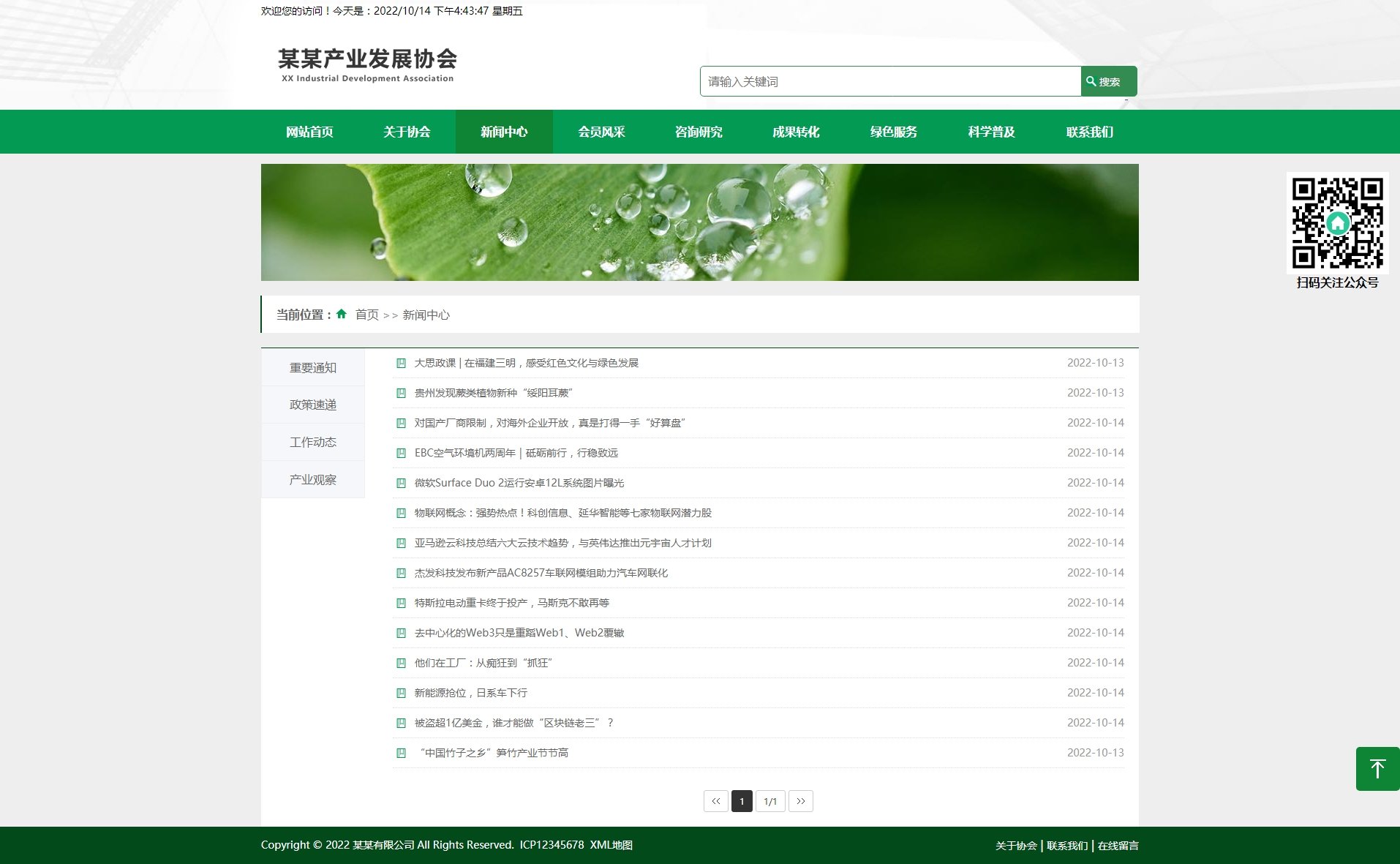
Task: Click the next-page double arrow in pagination
Action: click(801, 801)
